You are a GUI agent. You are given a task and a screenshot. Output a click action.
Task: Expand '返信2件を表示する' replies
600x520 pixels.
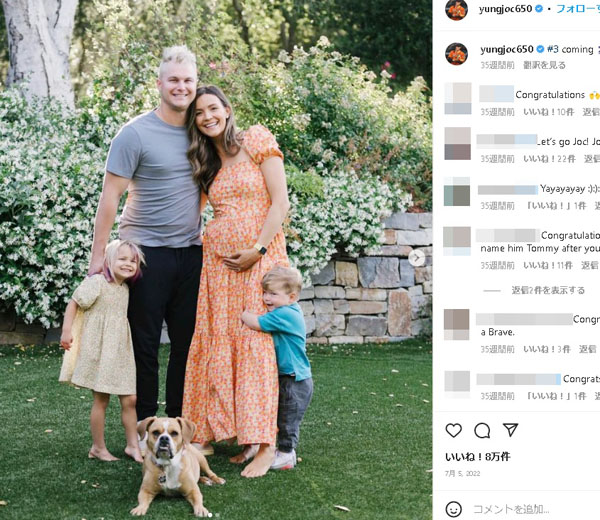pyautogui.click(x=548, y=290)
